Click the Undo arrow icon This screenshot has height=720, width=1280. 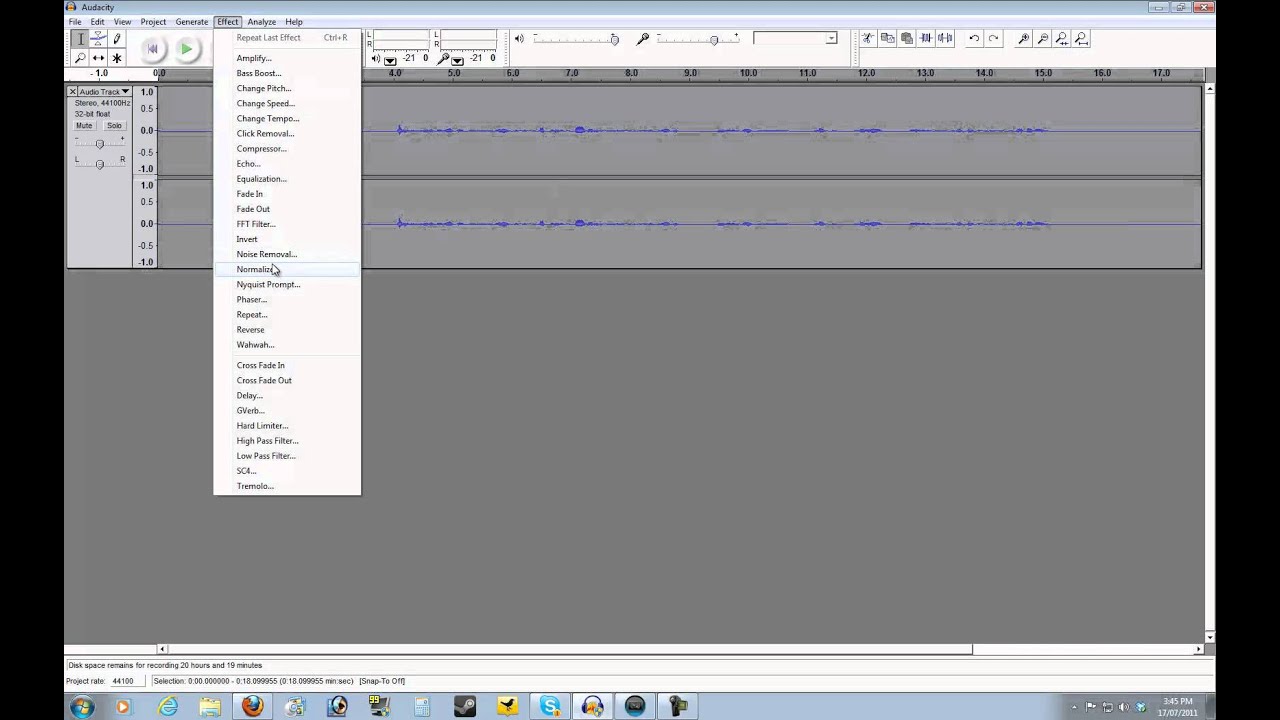974,38
